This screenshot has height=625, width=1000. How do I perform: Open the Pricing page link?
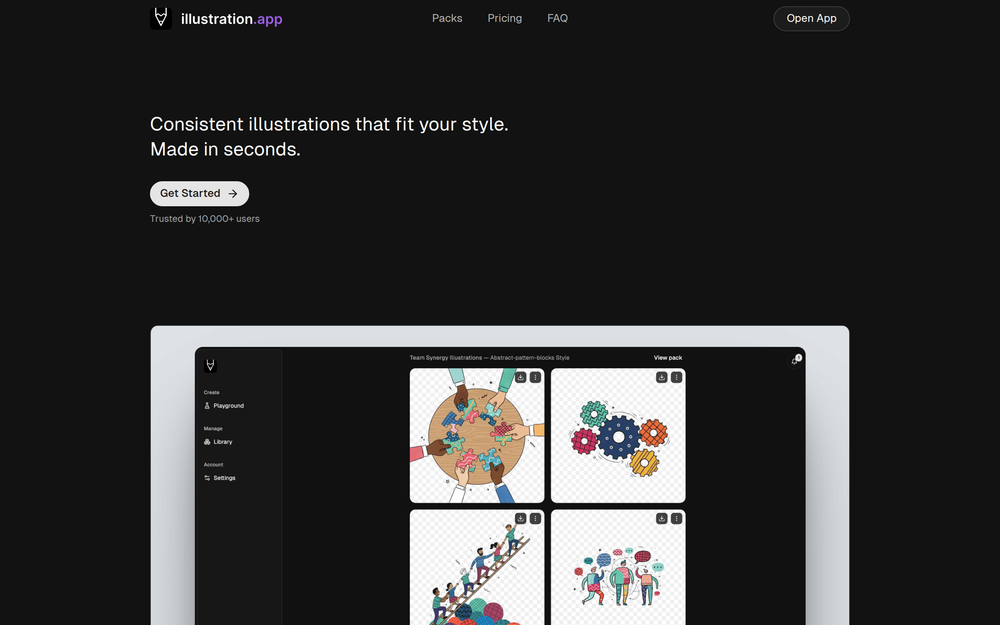pyautogui.click(x=504, y=18)
